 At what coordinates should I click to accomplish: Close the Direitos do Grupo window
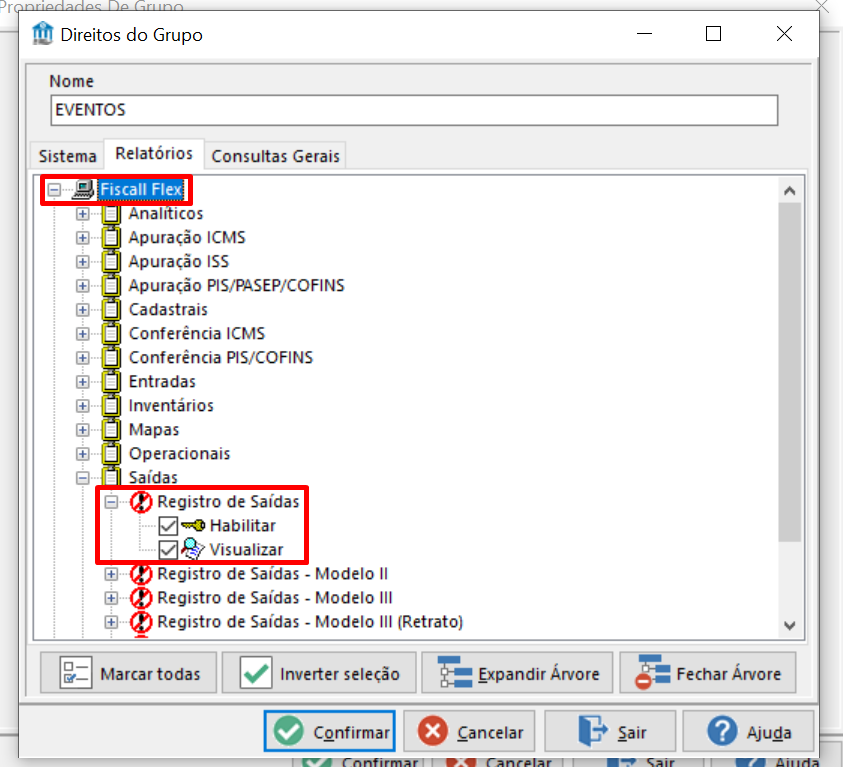(784, 34)
